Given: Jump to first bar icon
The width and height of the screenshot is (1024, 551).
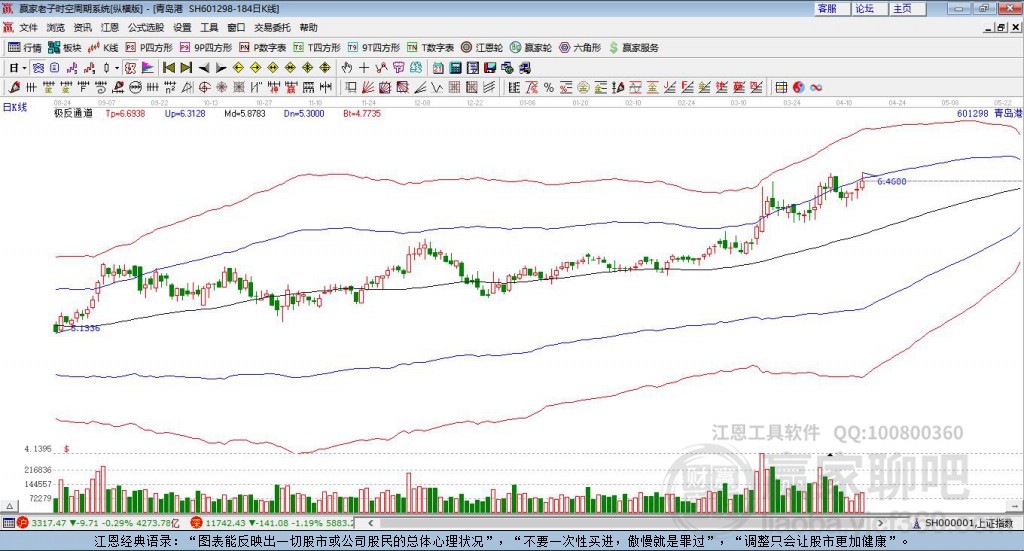Looking at the screenshot, I should pos(168,68).
